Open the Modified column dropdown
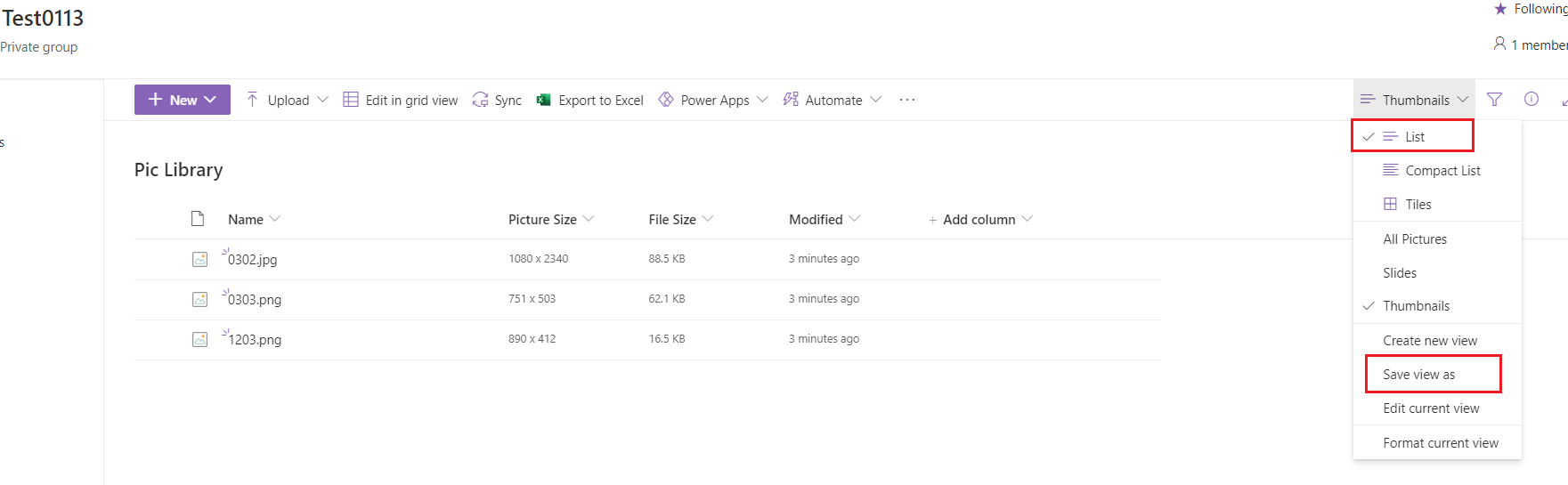 tap(855, 219)
